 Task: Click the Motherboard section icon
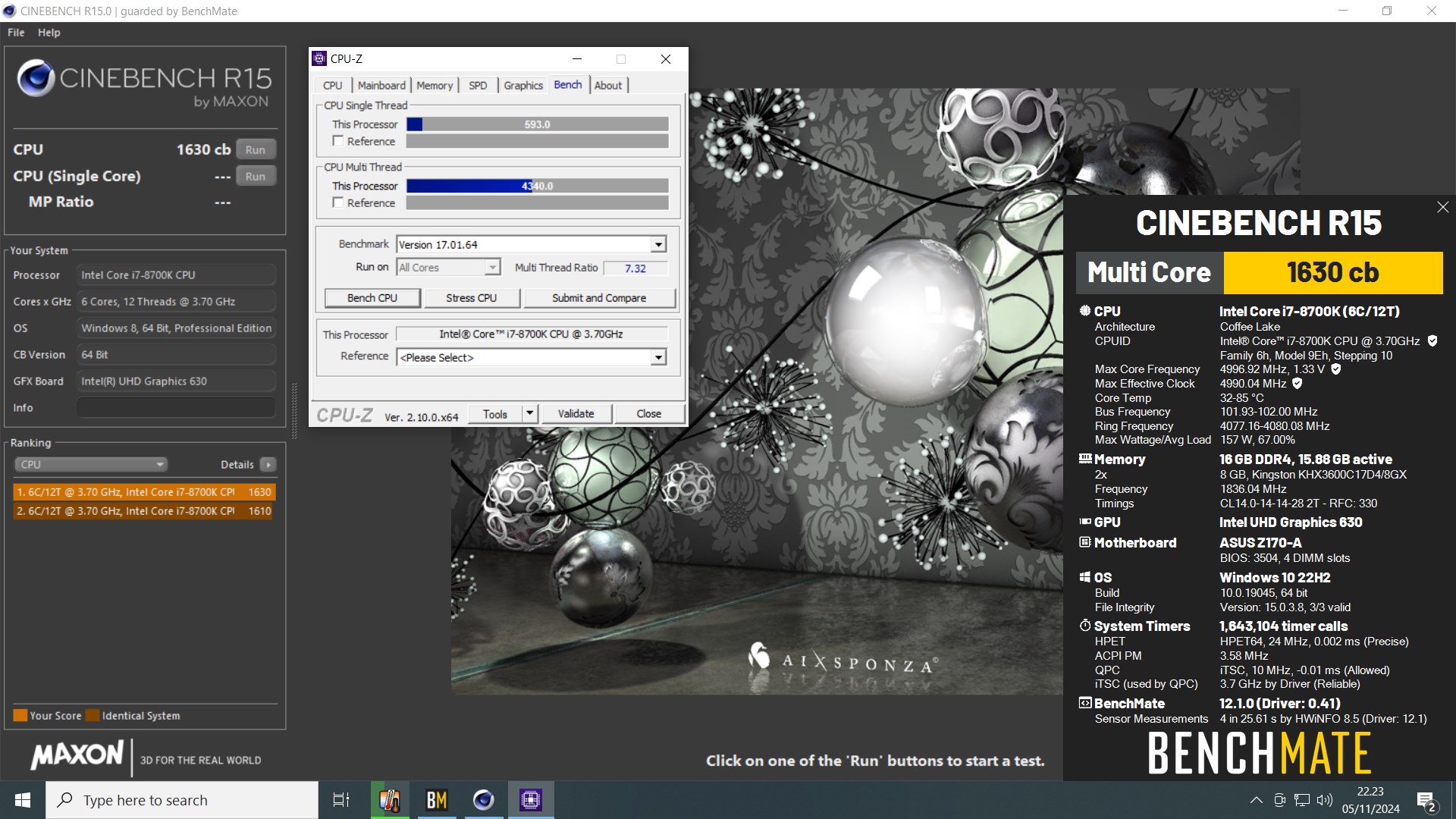[1085, 542]
